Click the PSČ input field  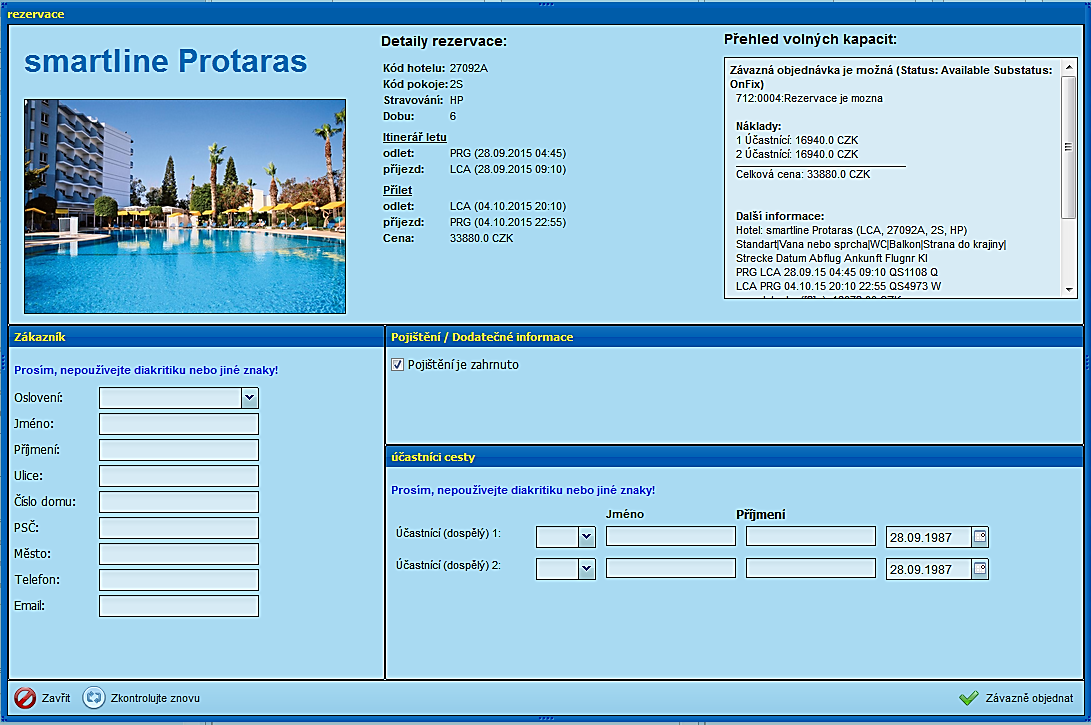click(179, 528)
